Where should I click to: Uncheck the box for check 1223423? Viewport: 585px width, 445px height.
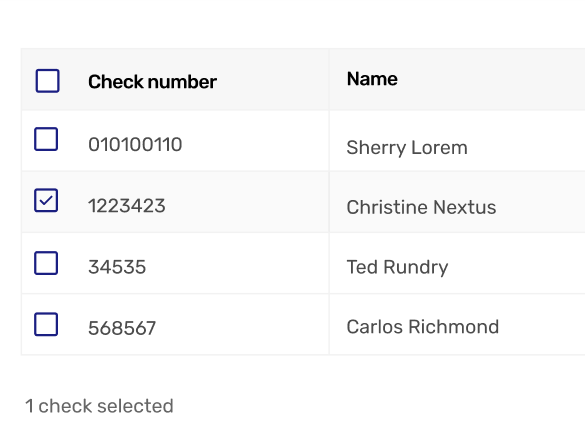point(46,200)
